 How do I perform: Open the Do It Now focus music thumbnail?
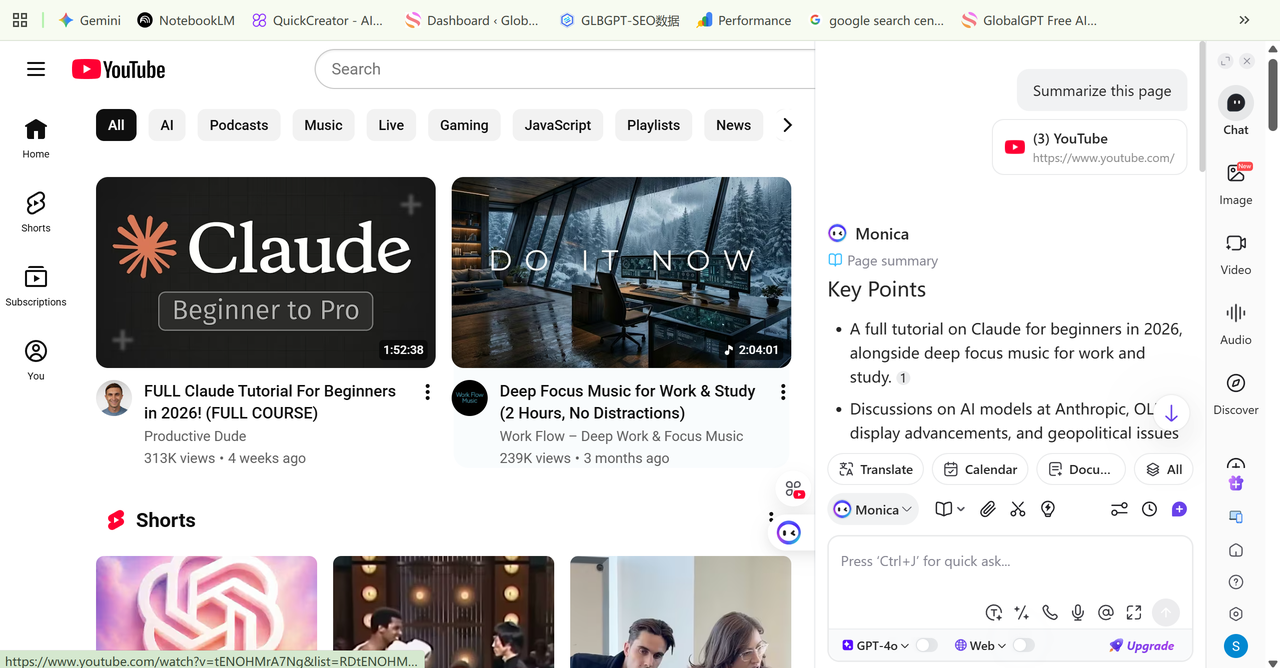click(x=621, y=272)
